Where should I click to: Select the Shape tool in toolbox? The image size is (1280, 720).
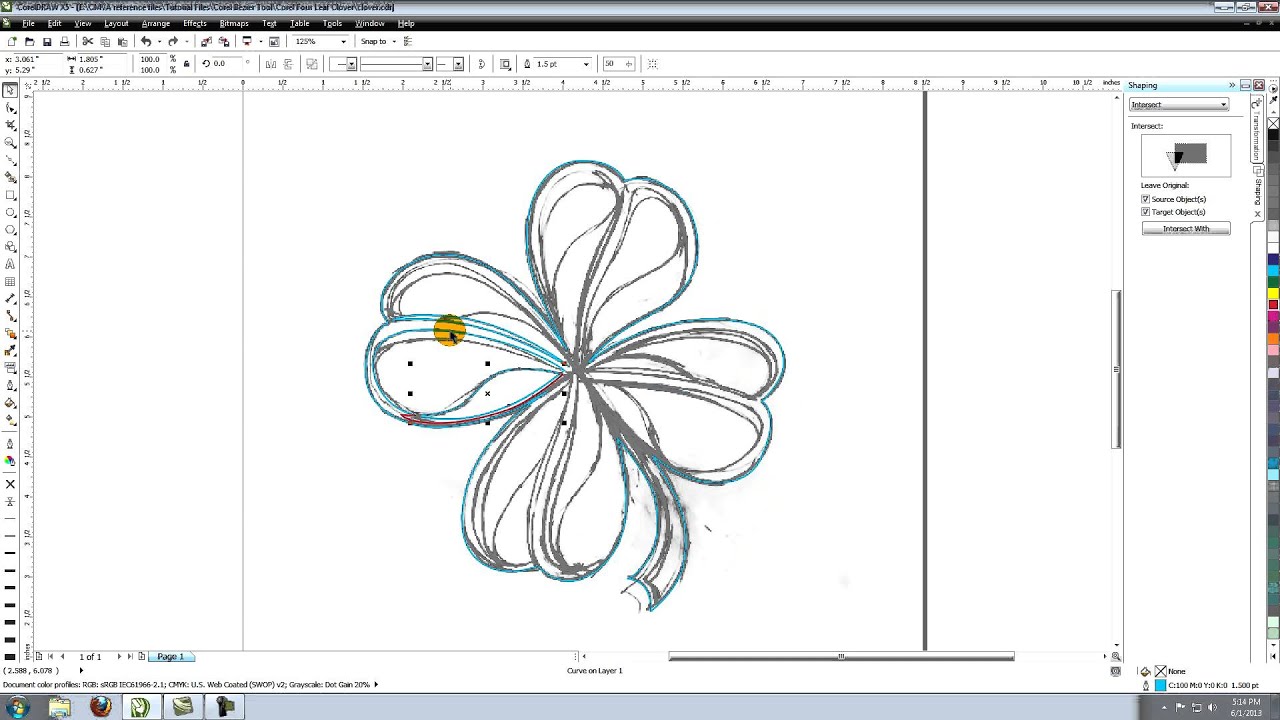coord(11,107)
